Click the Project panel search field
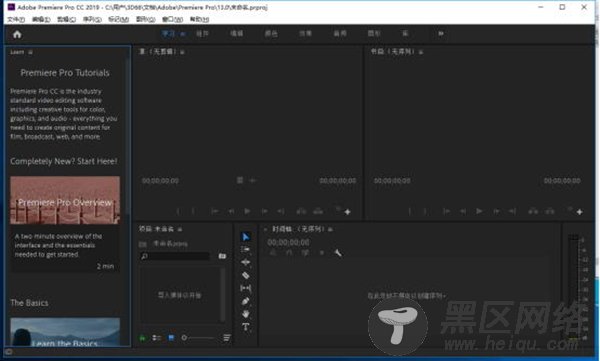Viewport: 600px width, 361px height. pos(175,256)
